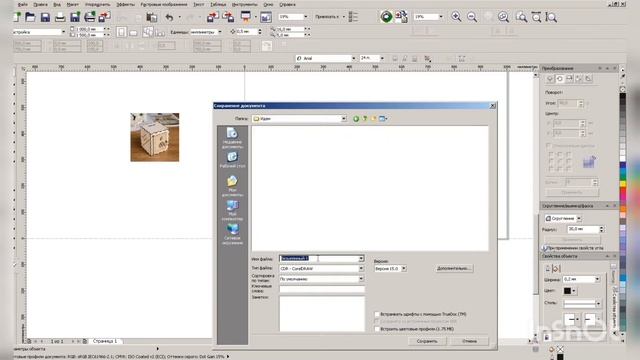Click green Back arrow in save dialog
Screen dimensions: 640x360
click(x=356, y=119)
